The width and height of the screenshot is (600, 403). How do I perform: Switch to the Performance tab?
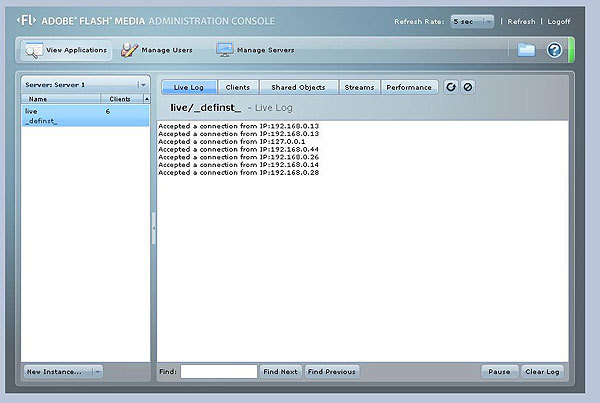[x=409, y=87]
